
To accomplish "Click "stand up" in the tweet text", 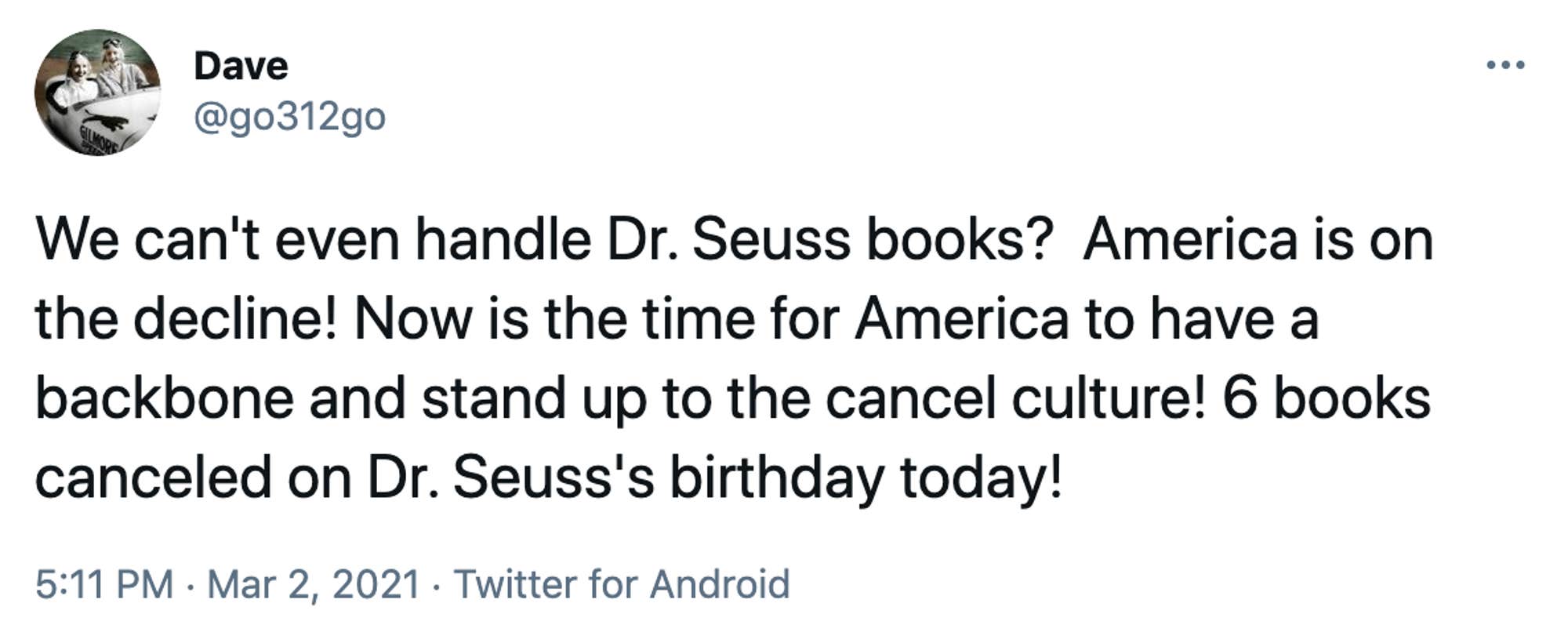I will [534, 398].
